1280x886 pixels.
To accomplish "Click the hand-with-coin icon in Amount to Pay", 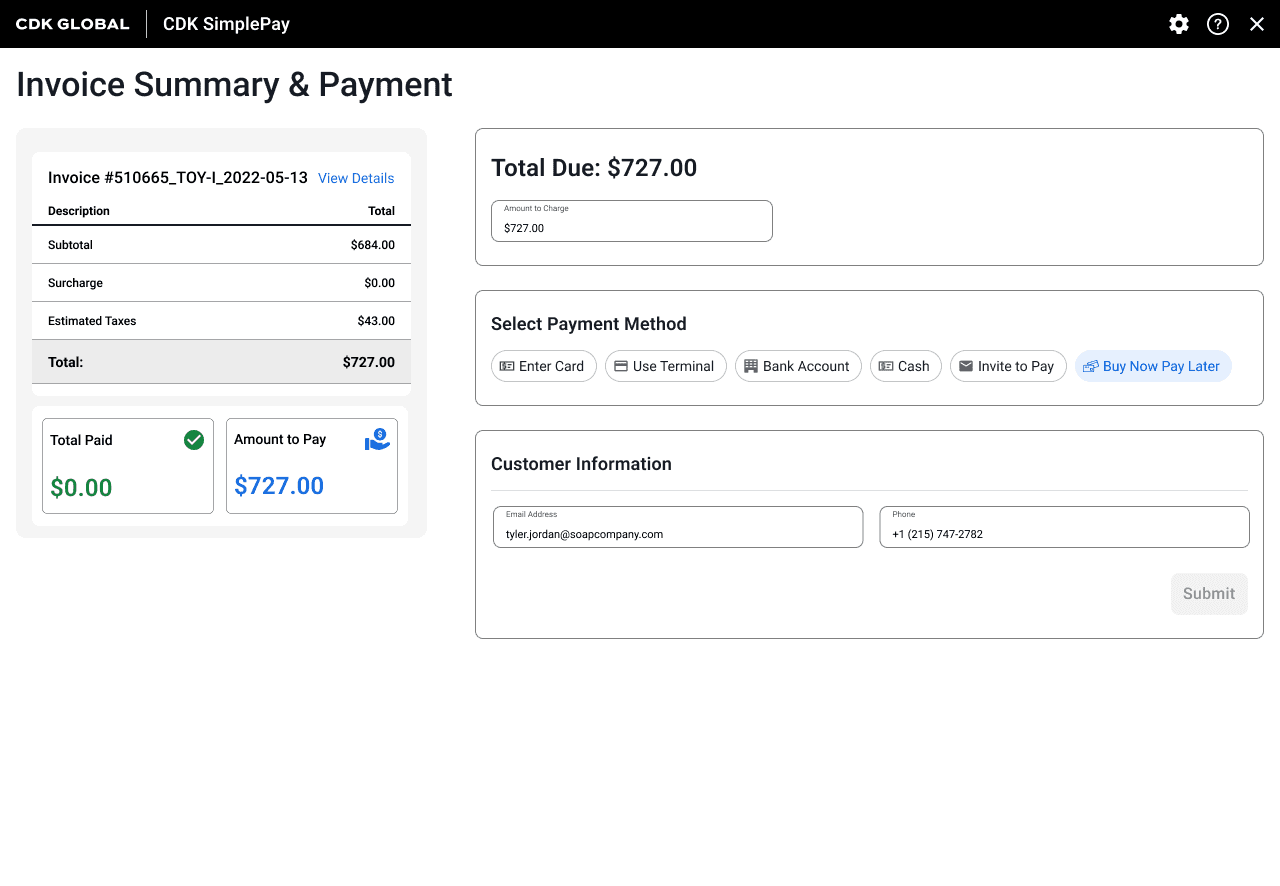I will point(377,440).
